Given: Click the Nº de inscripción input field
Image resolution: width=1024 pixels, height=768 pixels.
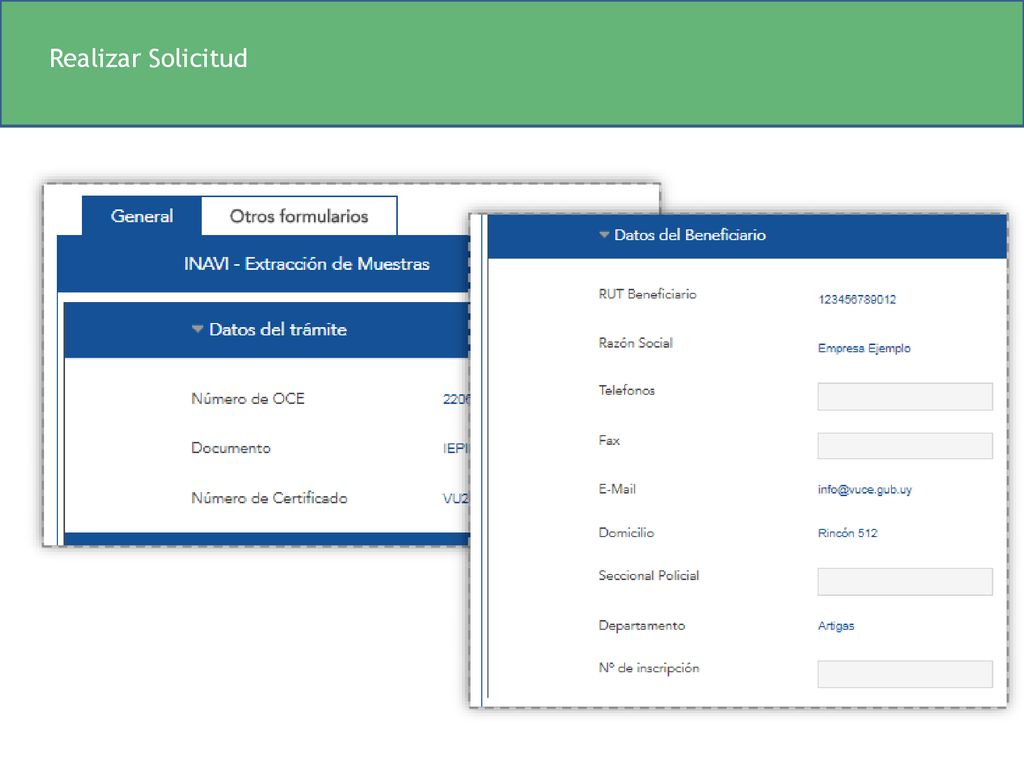Looking at the screenshot, I should [904, 674].
